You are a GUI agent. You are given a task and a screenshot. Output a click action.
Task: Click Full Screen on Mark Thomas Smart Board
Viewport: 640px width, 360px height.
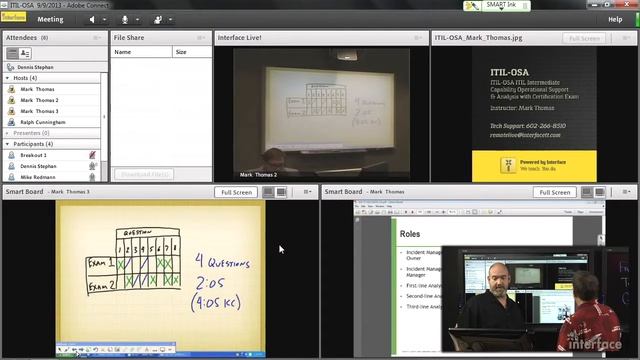(x=555, y=192)
